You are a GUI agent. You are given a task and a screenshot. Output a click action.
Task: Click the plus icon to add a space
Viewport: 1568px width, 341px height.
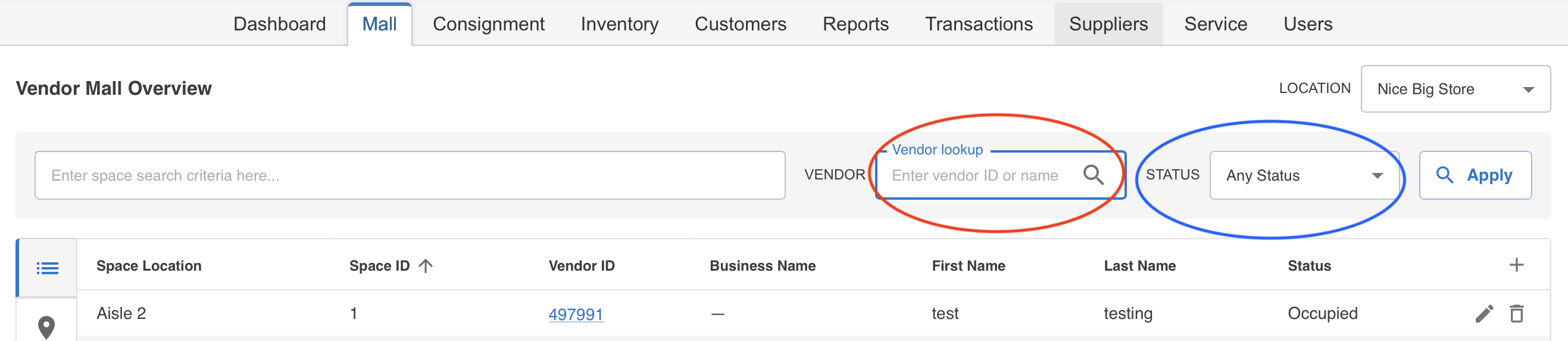(1516, 265)
